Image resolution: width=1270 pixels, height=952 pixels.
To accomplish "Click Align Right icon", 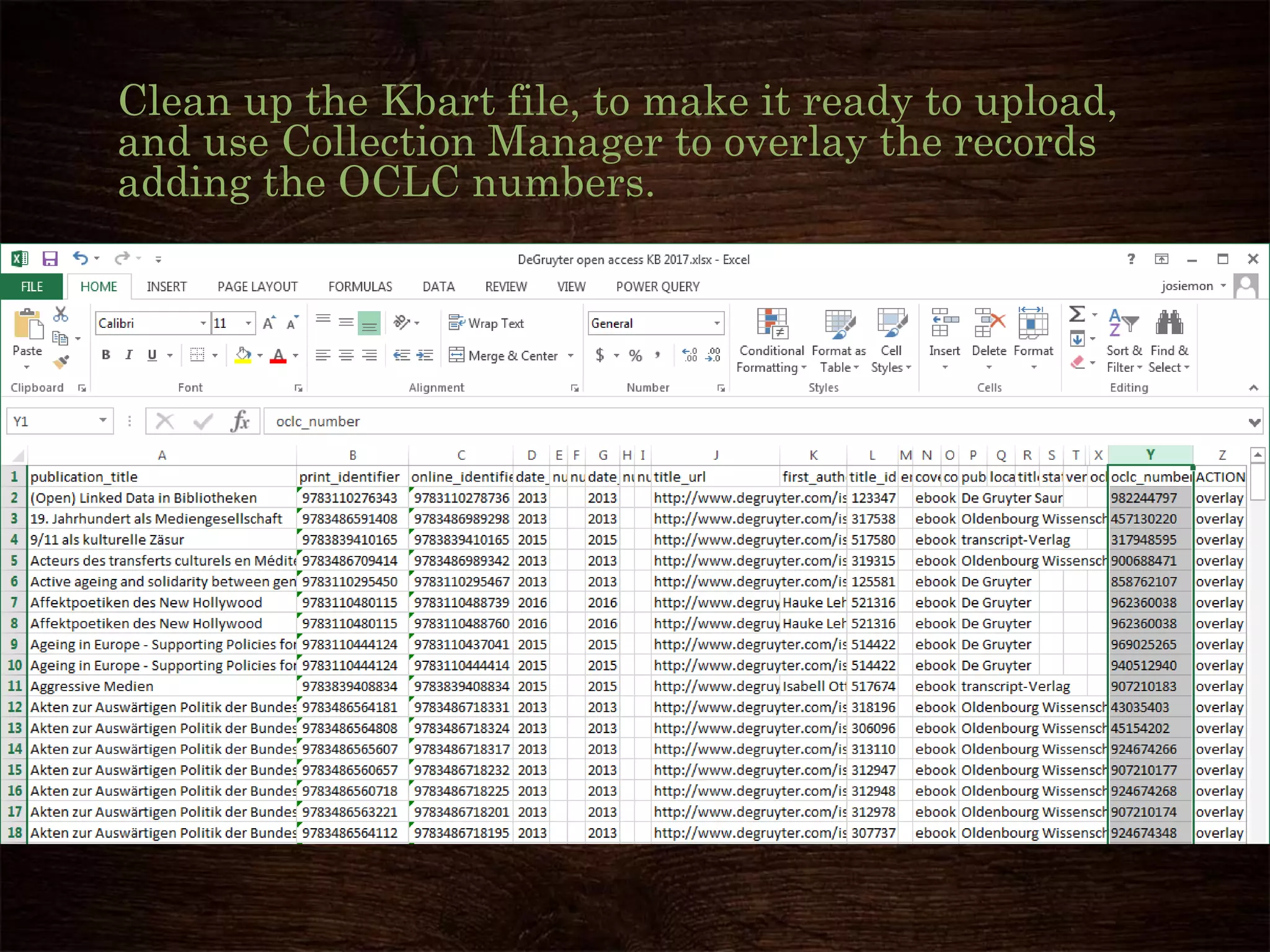I will tap(370, 355).
